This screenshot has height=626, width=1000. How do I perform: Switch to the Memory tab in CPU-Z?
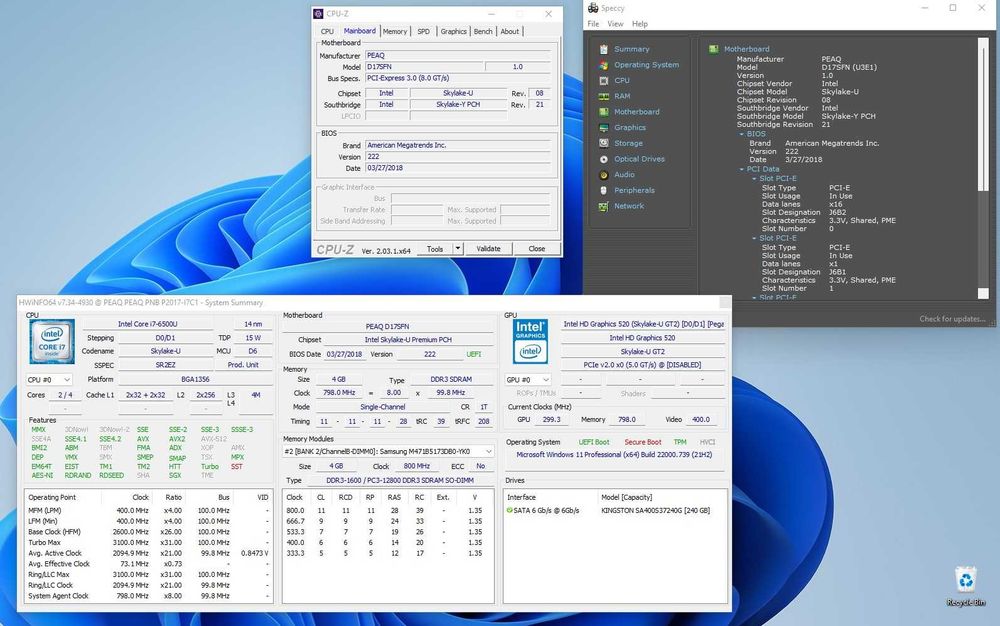coord(395,31)
